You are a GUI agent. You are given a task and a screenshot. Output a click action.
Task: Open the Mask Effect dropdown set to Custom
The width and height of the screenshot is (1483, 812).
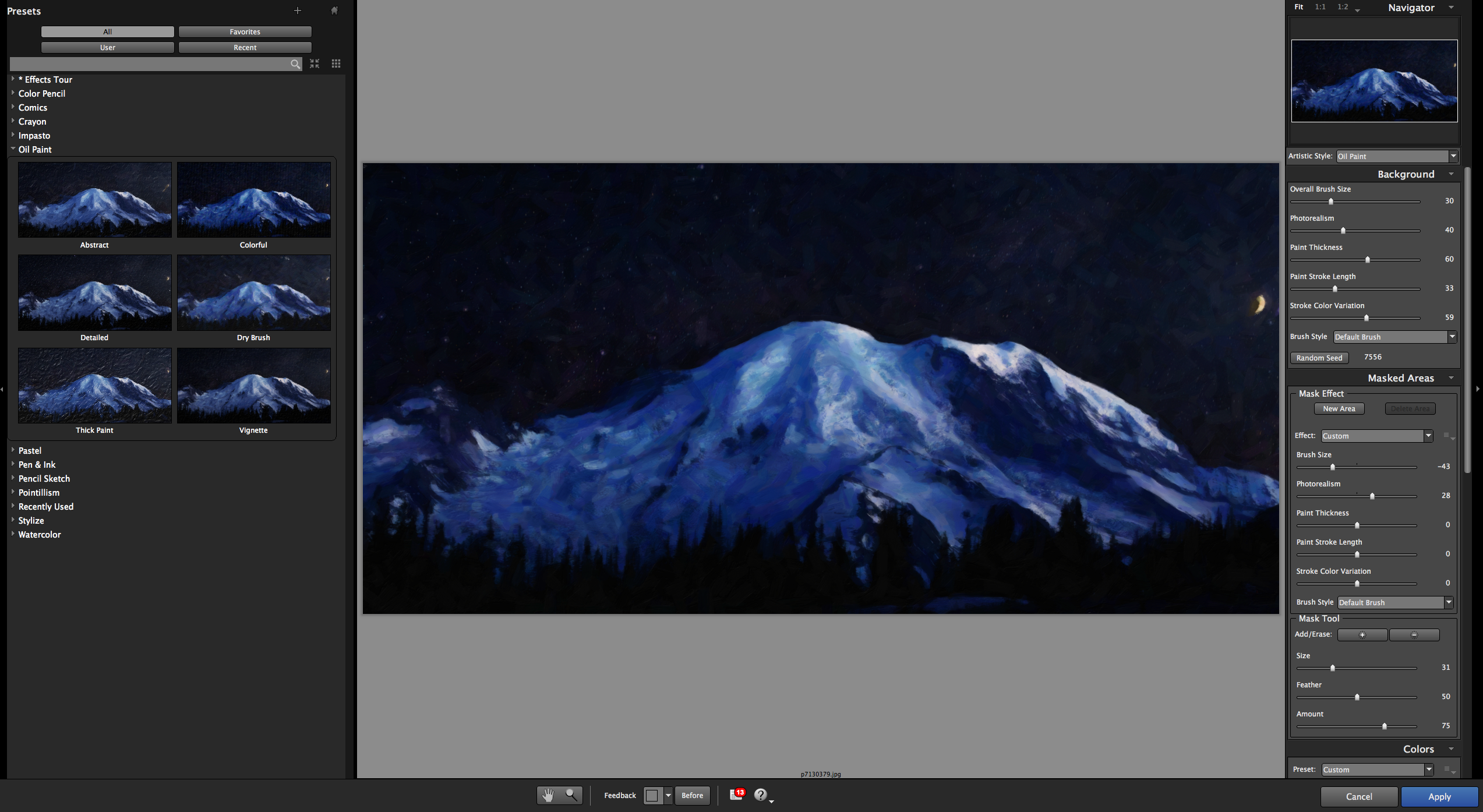click(1376, 436)
